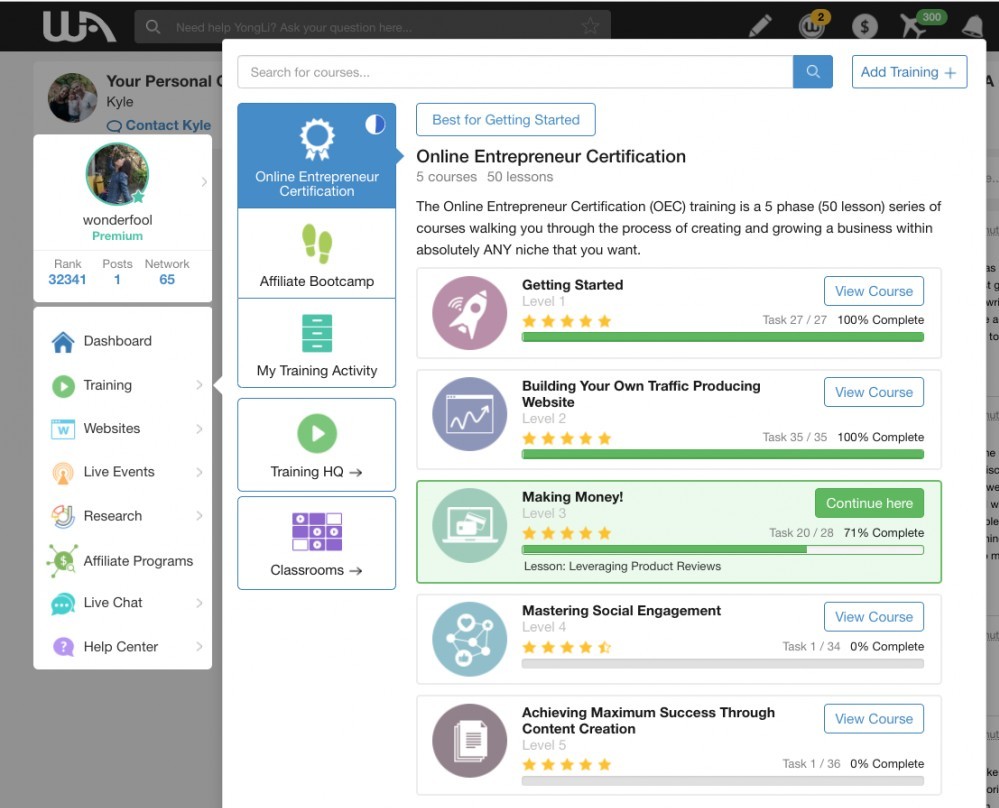999x808 pixels.
Task: Click the Network count 65
Action: click(167, 280)
